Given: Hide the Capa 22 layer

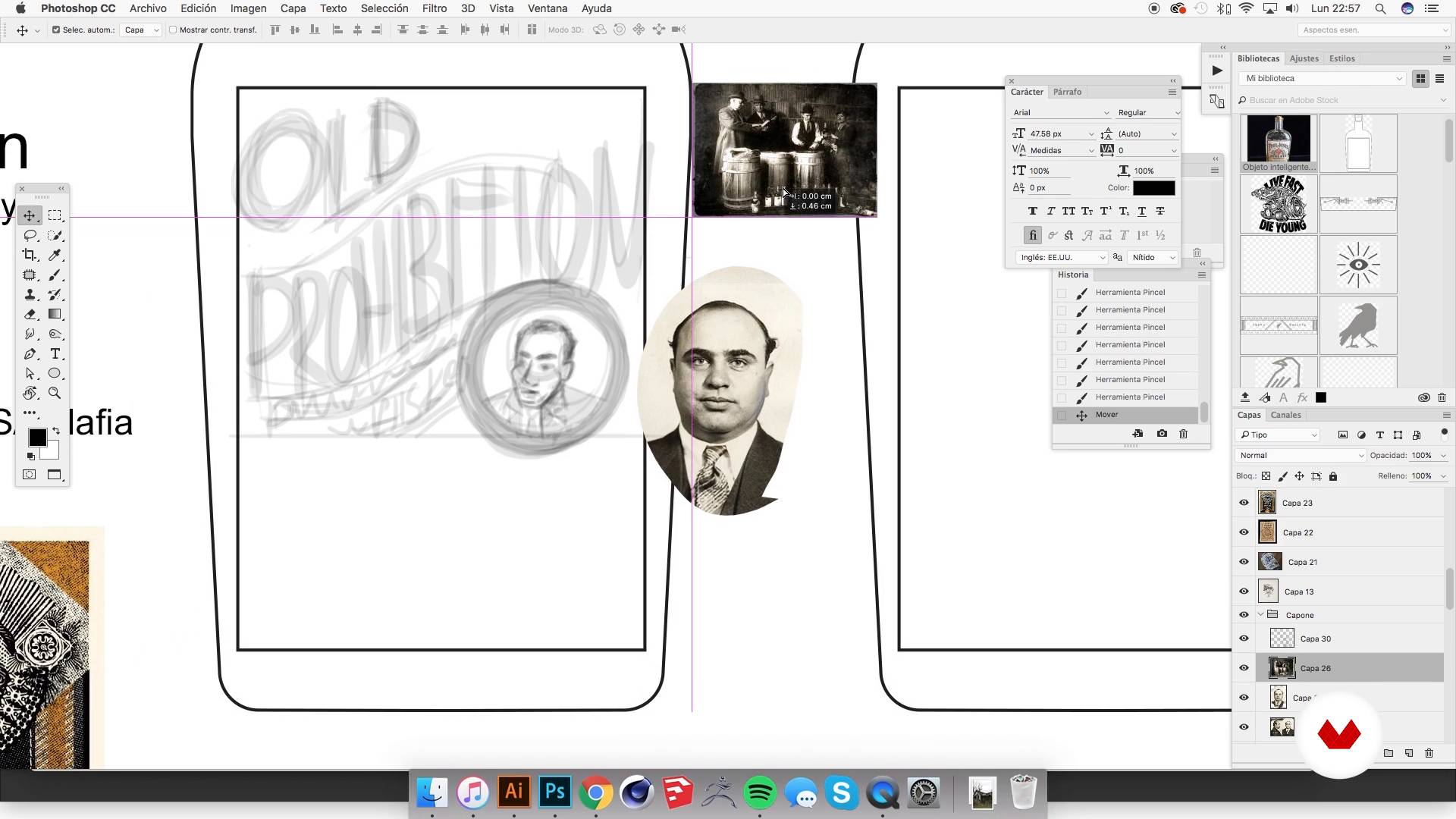Looking at the screenshot, I should coord(1244,532).
